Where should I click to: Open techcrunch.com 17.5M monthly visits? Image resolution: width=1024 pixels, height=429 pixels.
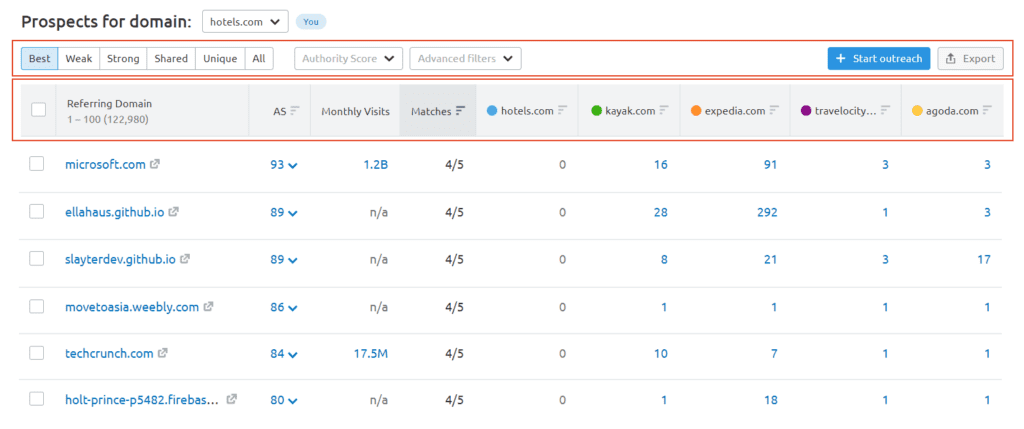[371, 354]
